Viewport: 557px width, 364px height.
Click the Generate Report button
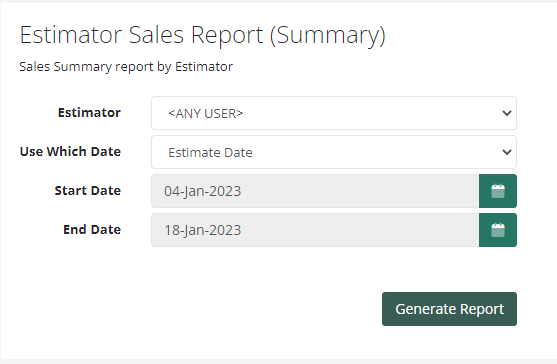coord(449,309)
